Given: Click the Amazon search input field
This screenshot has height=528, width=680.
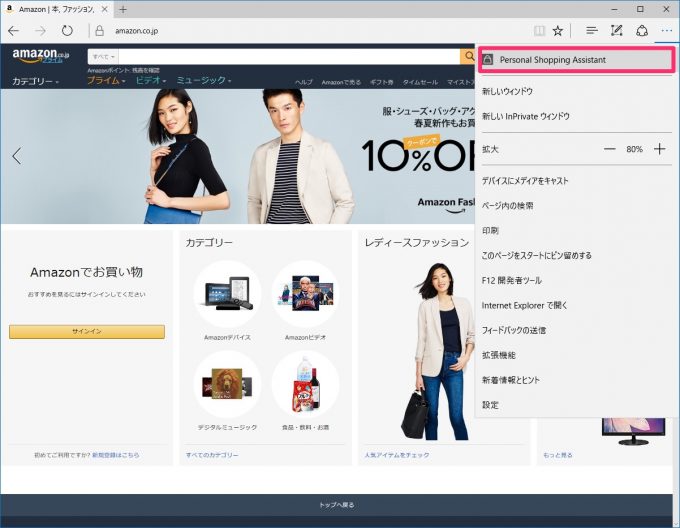Looking at the screenshot, I should click(x=289, y=56).
